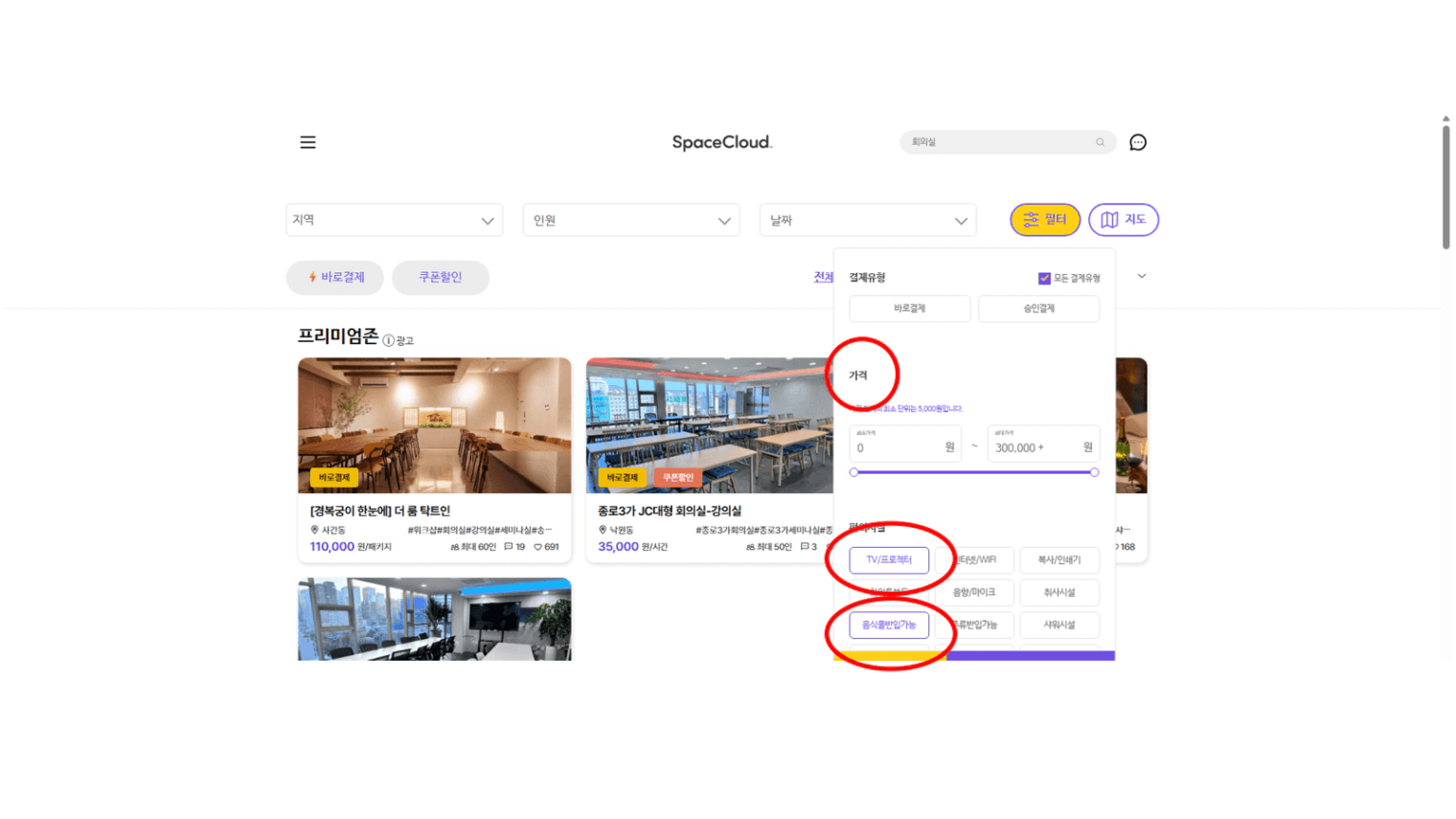The image size is (1456, 819).
Task: Choose the 승인결제 payment type button
Action: pos(1038,309)
